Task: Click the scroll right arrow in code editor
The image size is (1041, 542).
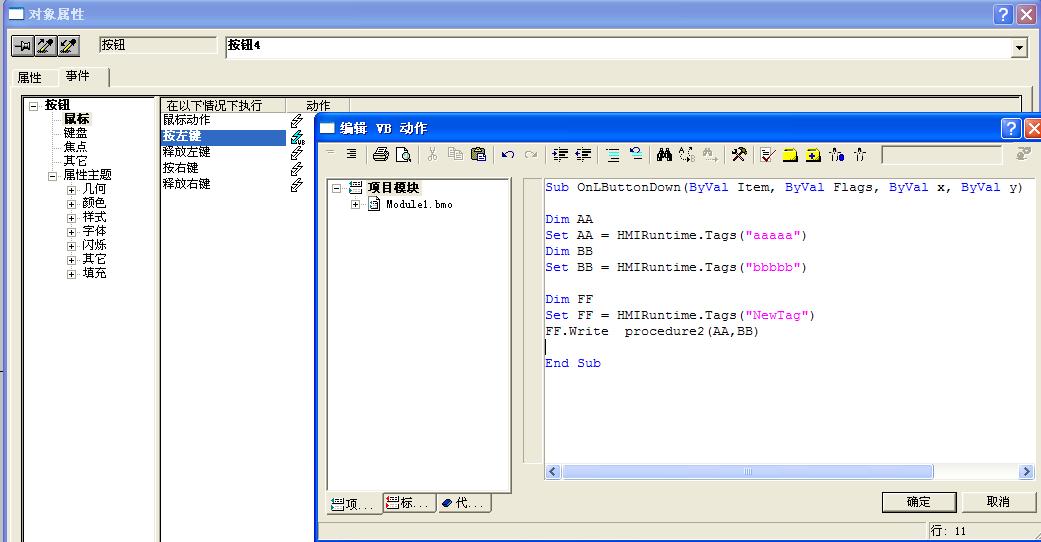Action: pyautogui.click(x=1026, y=472)
